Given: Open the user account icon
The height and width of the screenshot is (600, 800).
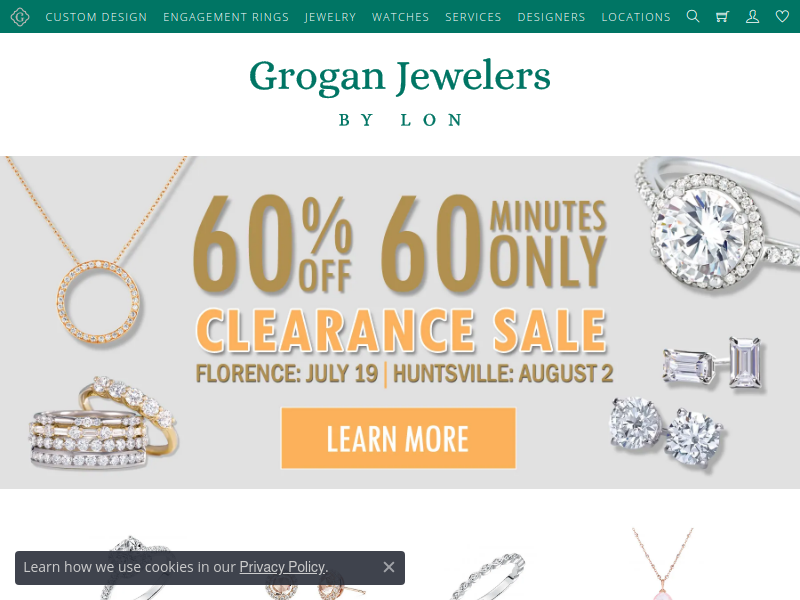Looking at the screenshot, I should pos(753,17).
